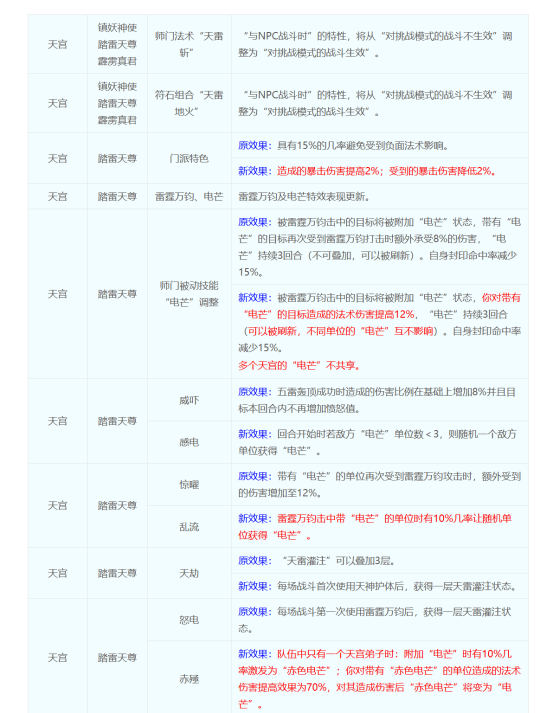This screenshot has height=713, width=540.
Task: Click 新效果 text about 天神护体 in 天劫 row
Action: [378, 586]
